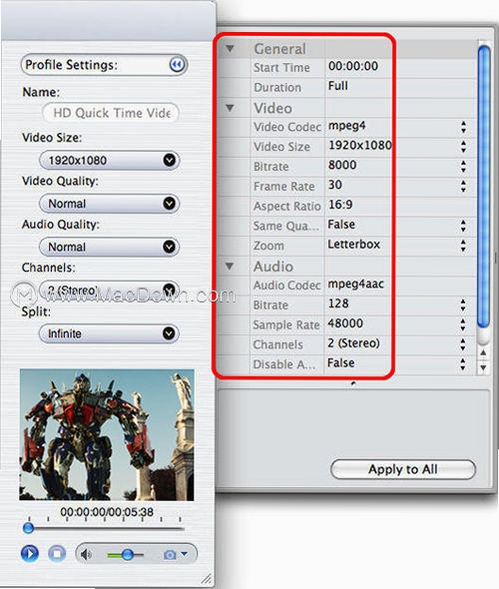Viewport: 499px width, 589px height.
Task: Collapse the Audio section triangle
Action: [230, 266]
